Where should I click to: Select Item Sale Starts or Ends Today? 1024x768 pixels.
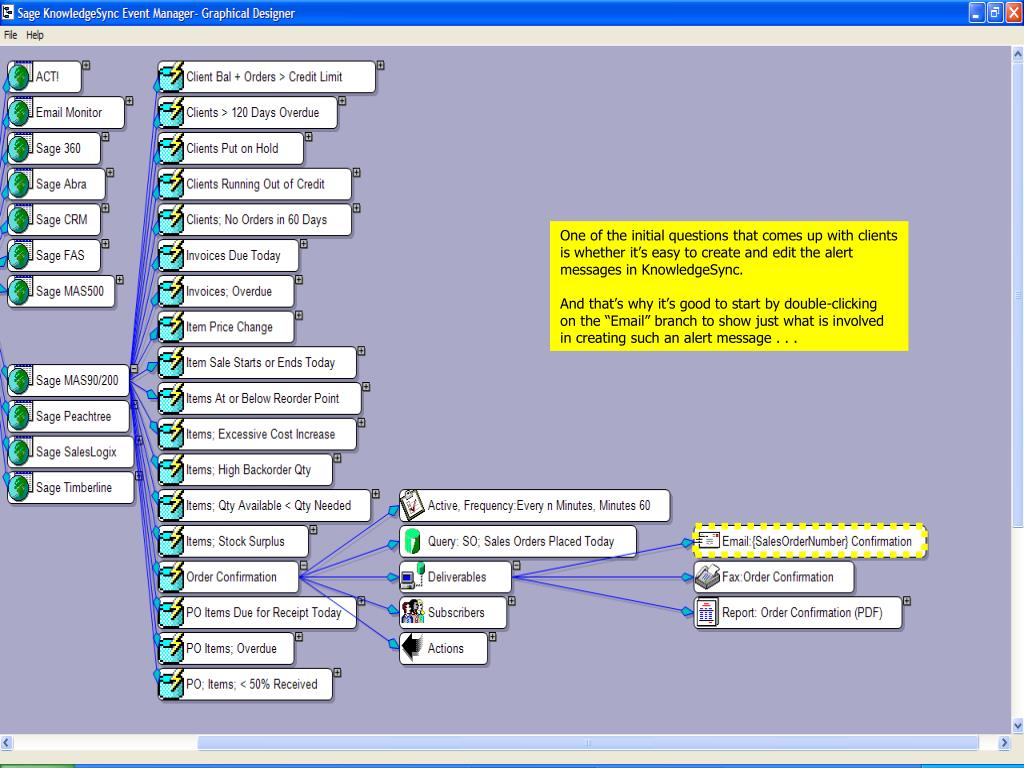(257, 362)
